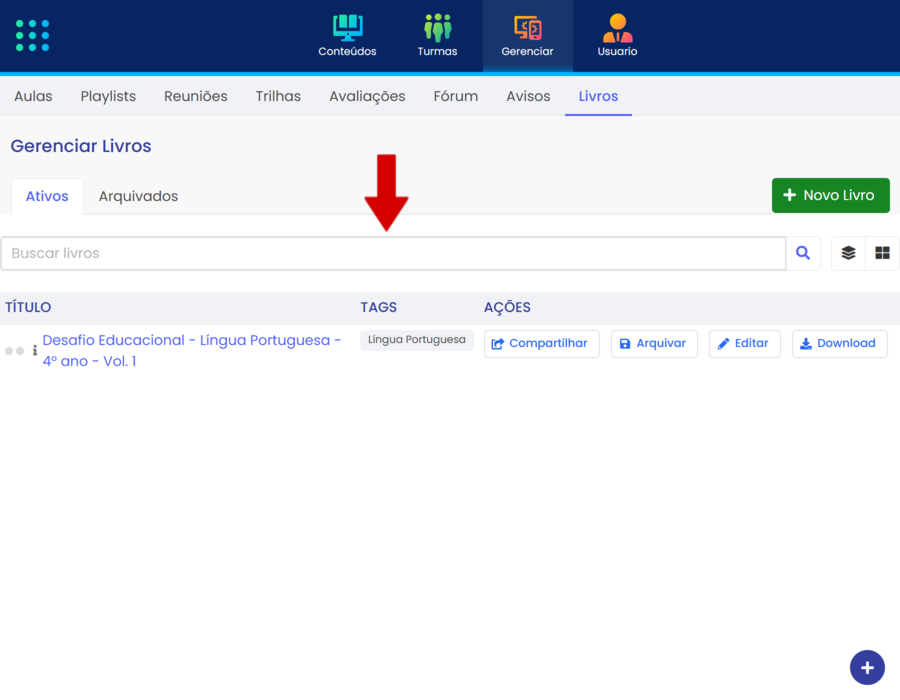The image size is (900, 700).
Task: Click Editar for the Língua Portuguesa book
Action: [744, 343]
